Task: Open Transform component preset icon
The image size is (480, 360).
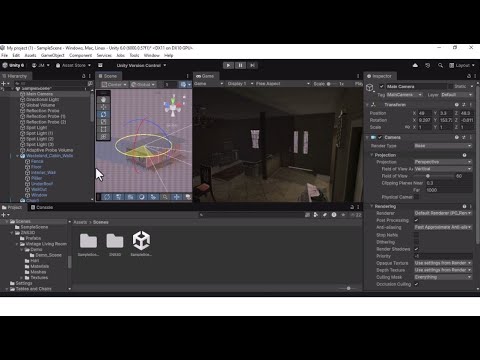Action: 464,105
